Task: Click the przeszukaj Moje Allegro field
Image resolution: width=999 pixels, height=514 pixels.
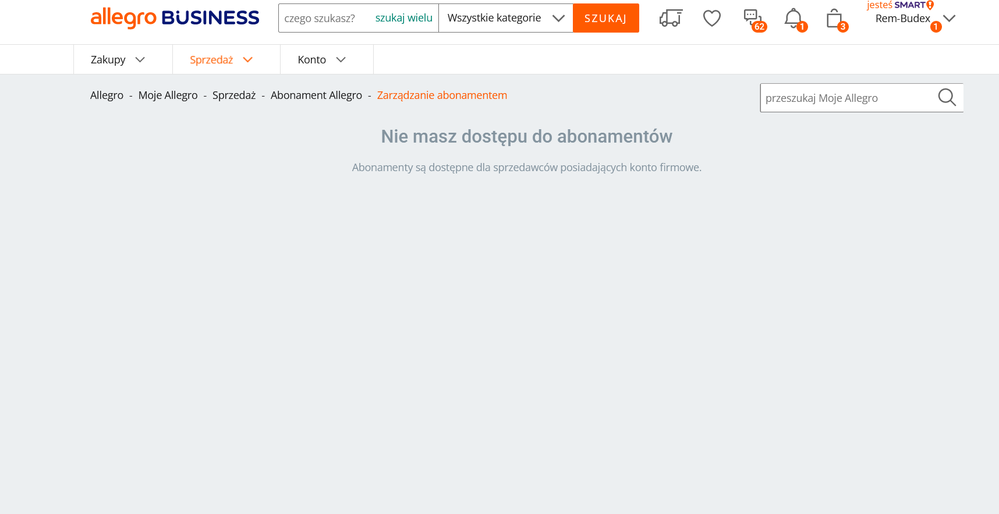Action: pos(845,98)
